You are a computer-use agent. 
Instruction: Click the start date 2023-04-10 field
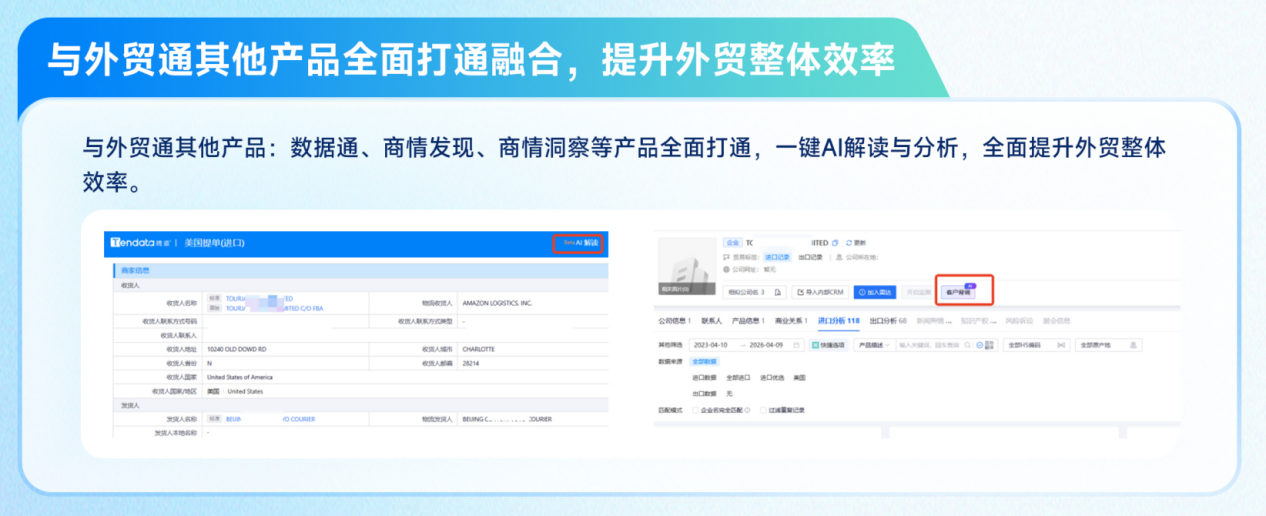click(713, 345)
